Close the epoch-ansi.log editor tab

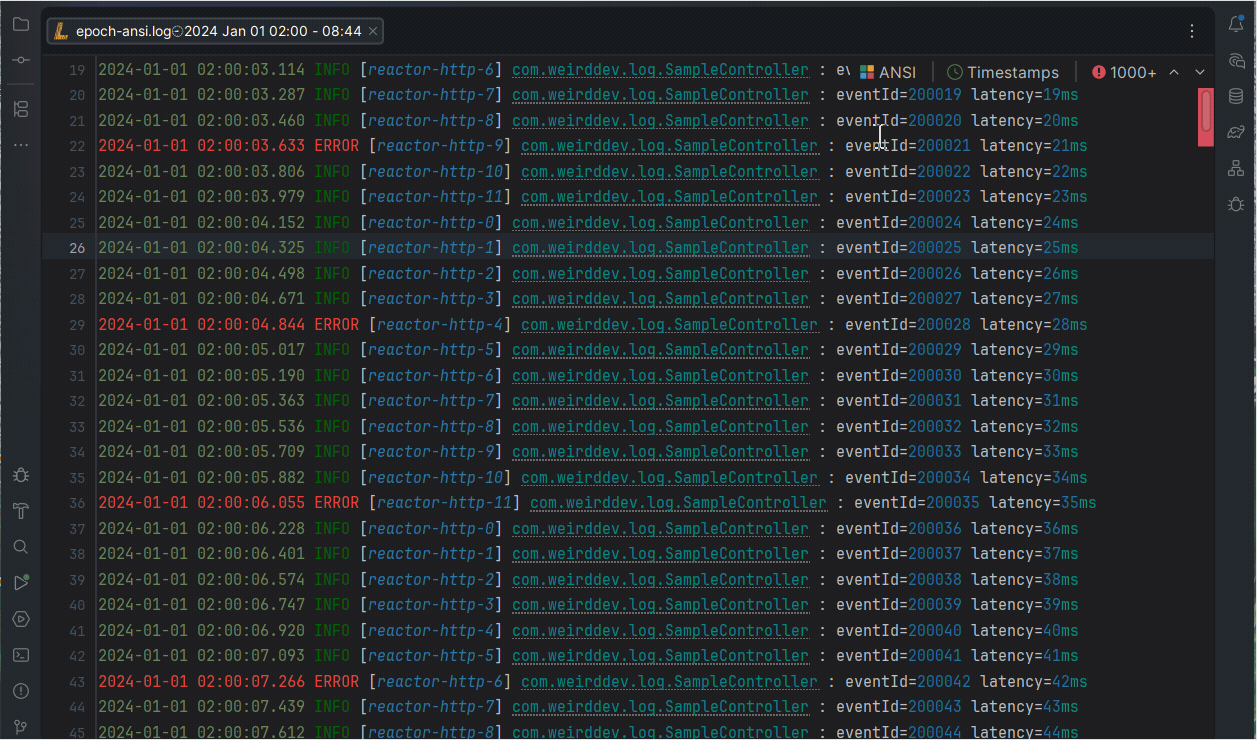[373, 32]
